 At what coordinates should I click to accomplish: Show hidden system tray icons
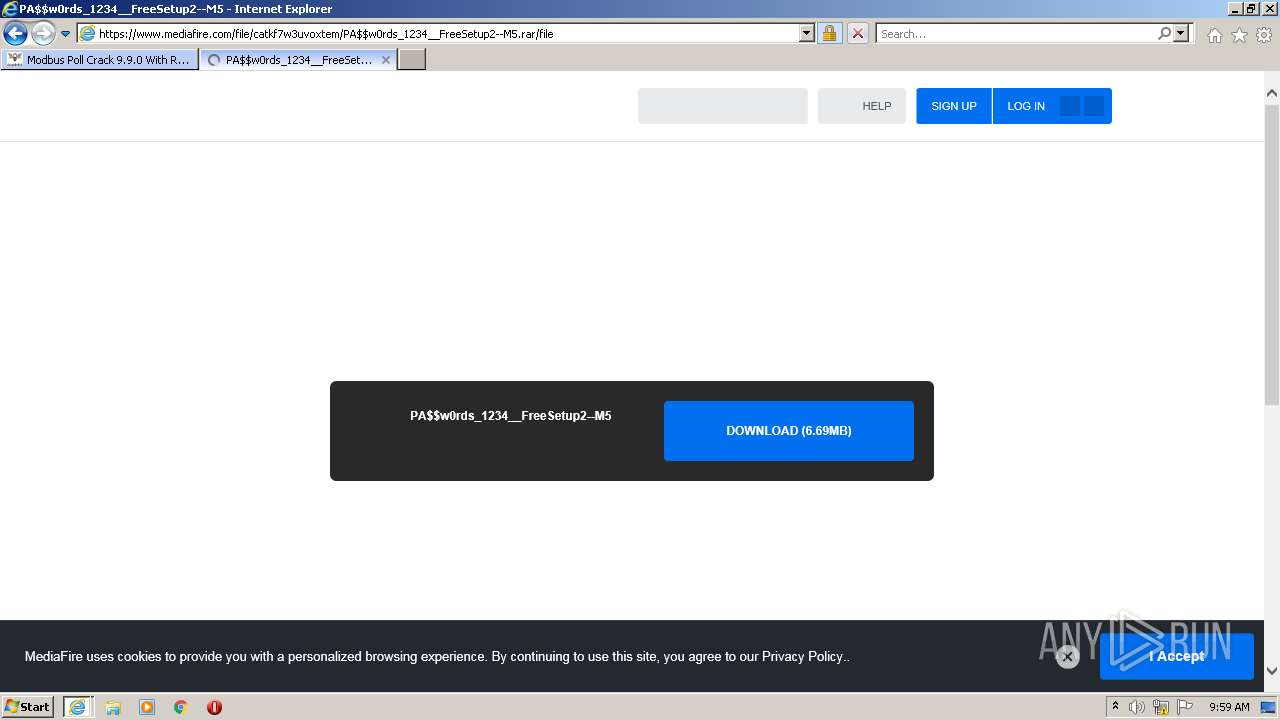coord(1115,707)
